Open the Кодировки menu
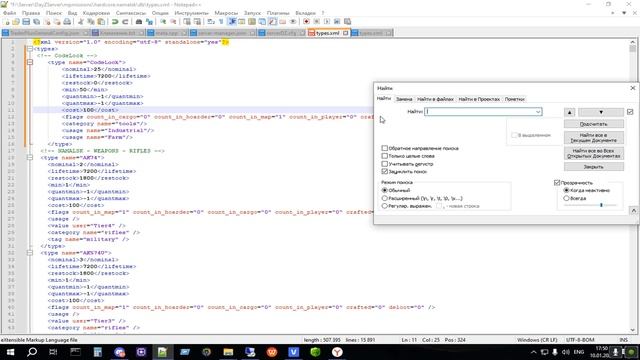 tap(96, 13)
